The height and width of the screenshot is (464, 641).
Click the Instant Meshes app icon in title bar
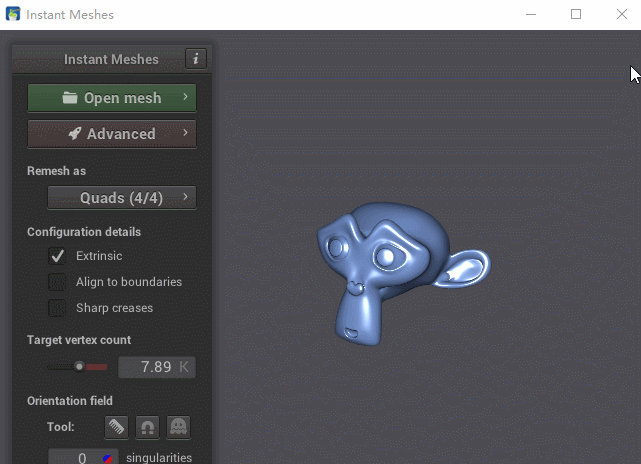(x=13, y=14)
